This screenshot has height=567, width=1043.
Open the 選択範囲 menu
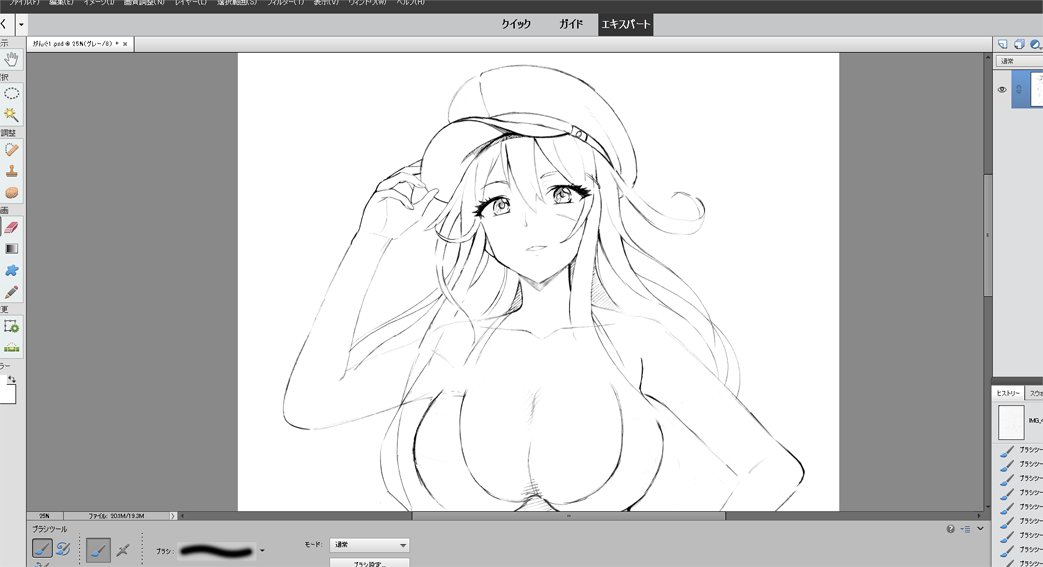[237, 3]
